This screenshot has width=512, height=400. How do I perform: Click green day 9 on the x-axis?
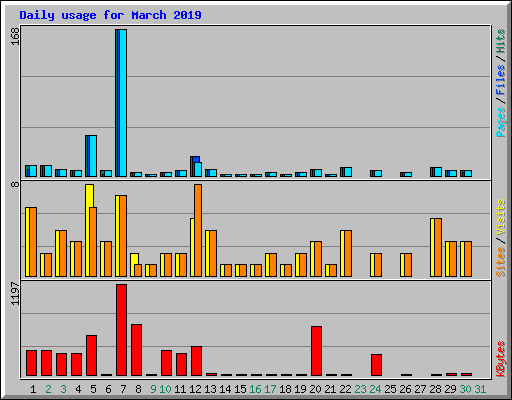click(153, 389)
